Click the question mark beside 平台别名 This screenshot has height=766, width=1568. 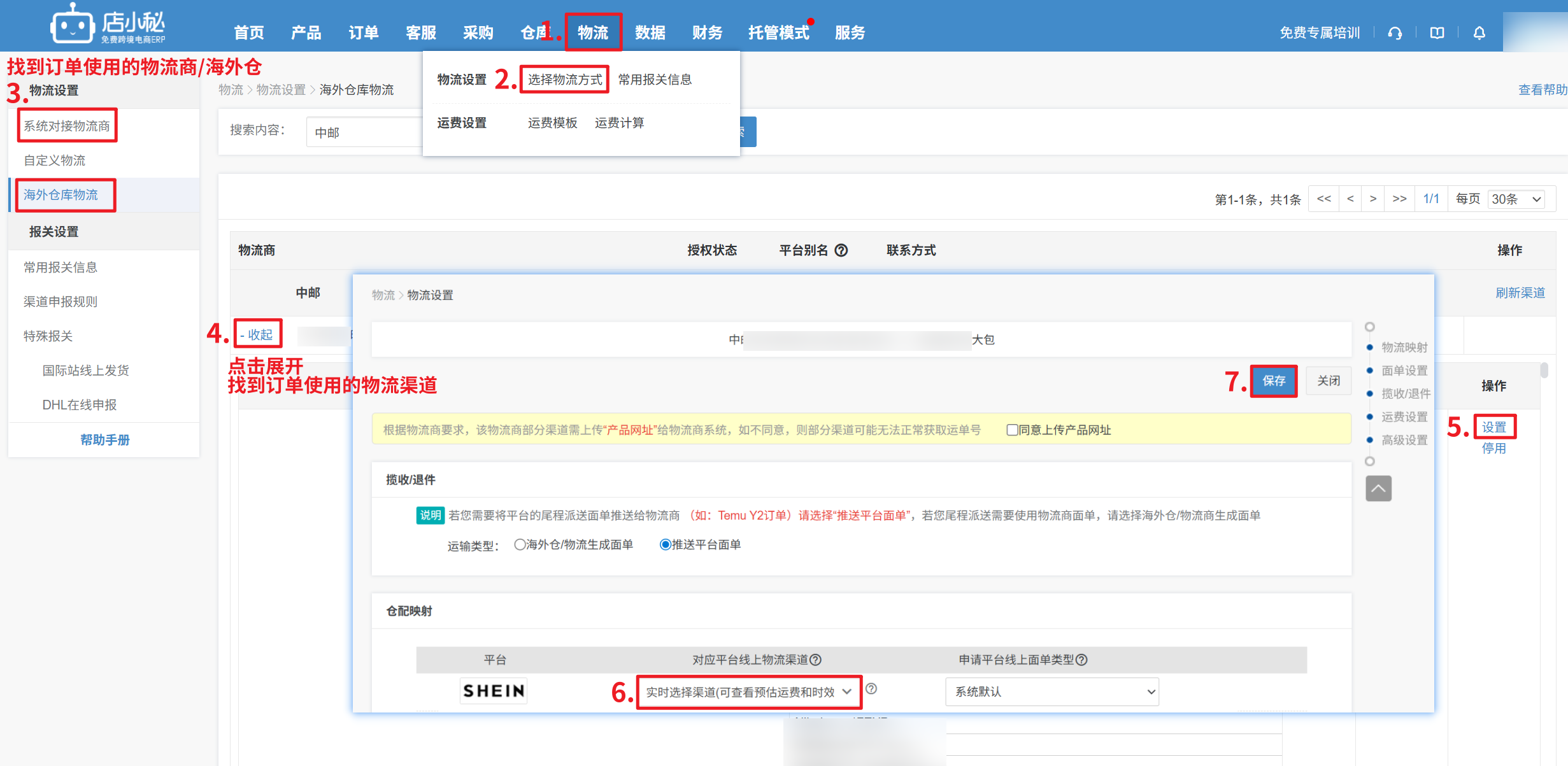pos(841,250)
